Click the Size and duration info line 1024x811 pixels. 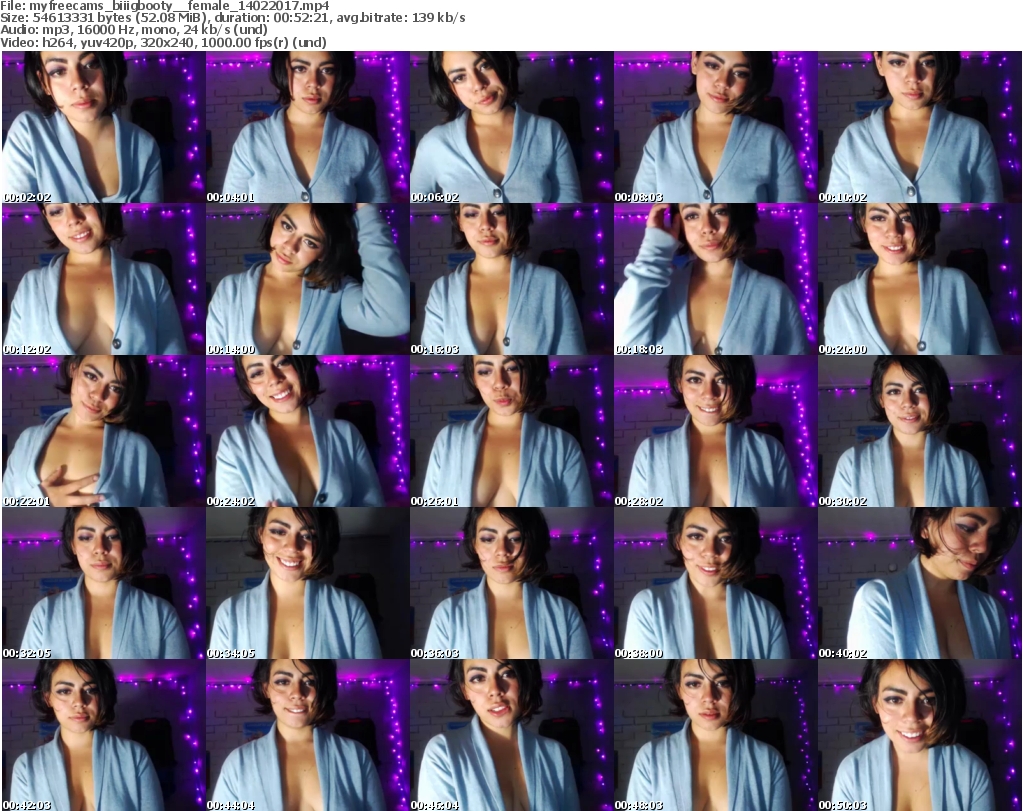(x=232, y=18)
